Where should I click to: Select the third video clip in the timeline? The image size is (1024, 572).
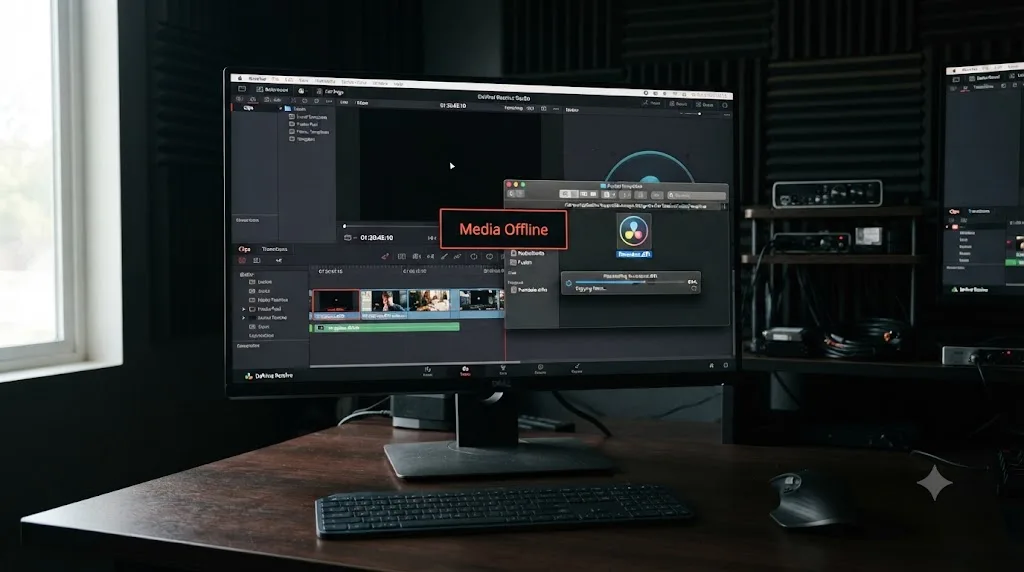click(429, 304)
